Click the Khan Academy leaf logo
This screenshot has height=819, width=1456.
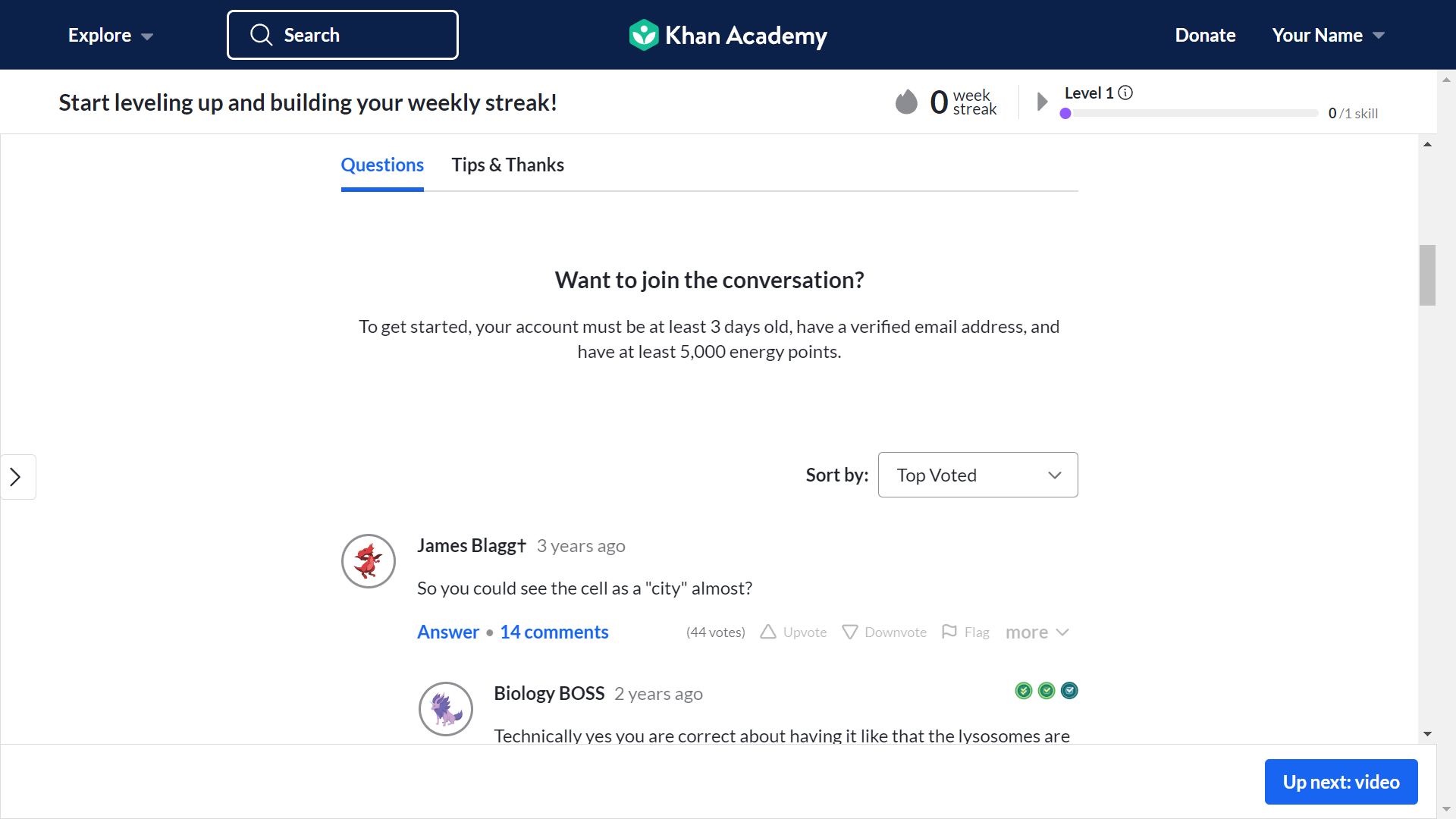point(644,35)
